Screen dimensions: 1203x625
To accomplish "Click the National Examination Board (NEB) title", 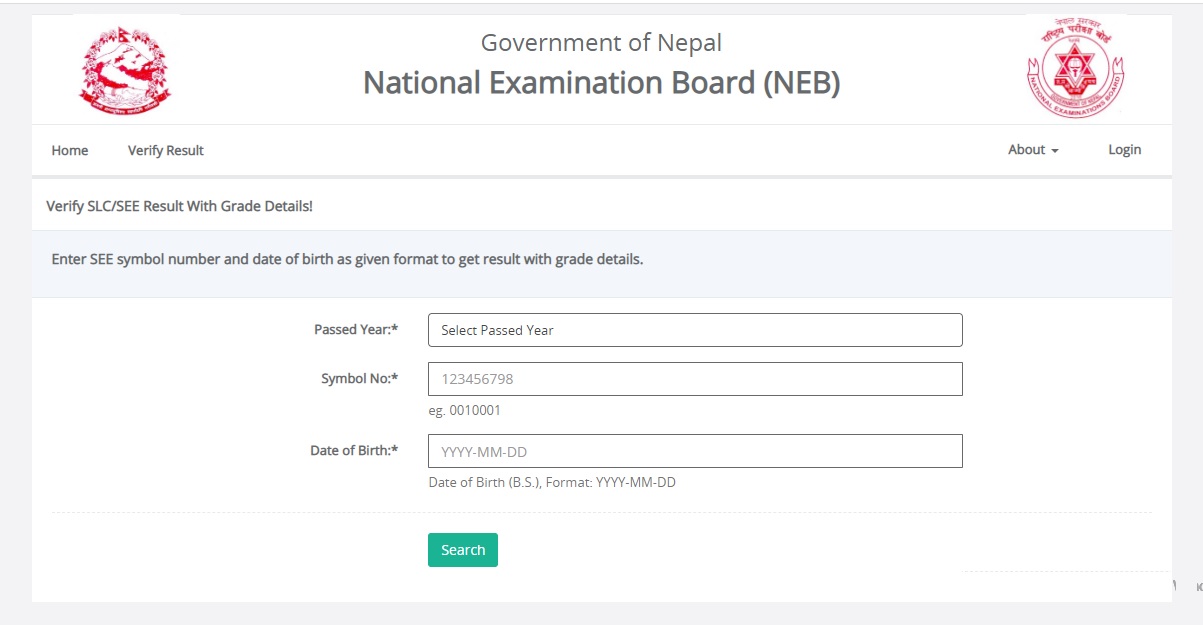I will point(601,82).
